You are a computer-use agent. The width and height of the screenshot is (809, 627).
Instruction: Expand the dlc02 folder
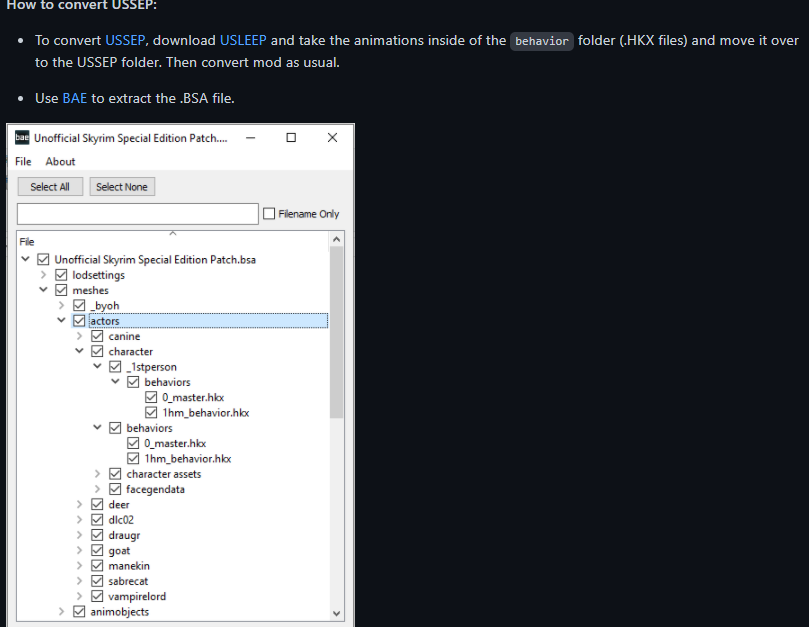[79, 520]
